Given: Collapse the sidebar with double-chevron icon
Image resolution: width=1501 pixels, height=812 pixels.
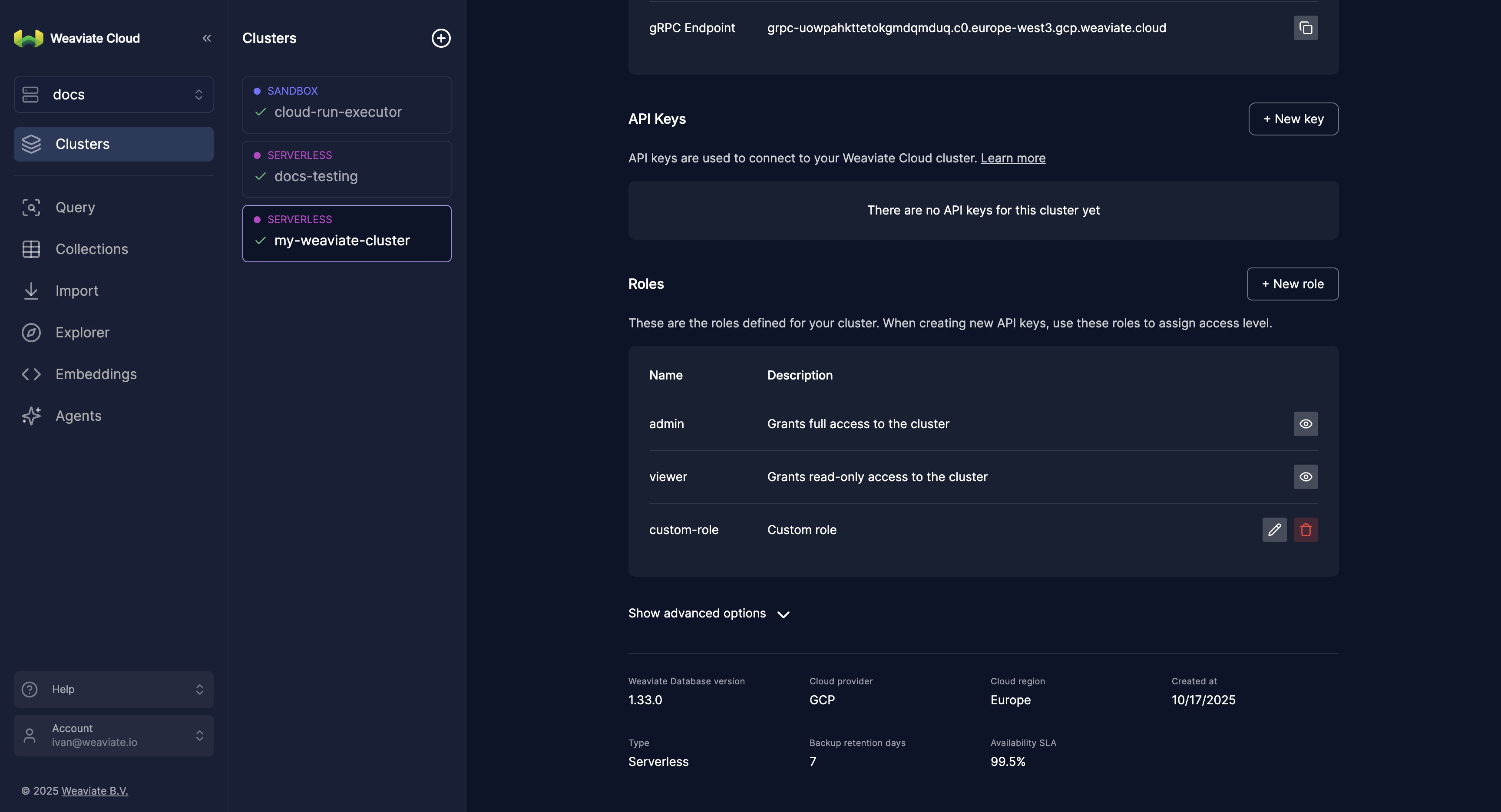Looking at the screenshot, I should 206,39.
